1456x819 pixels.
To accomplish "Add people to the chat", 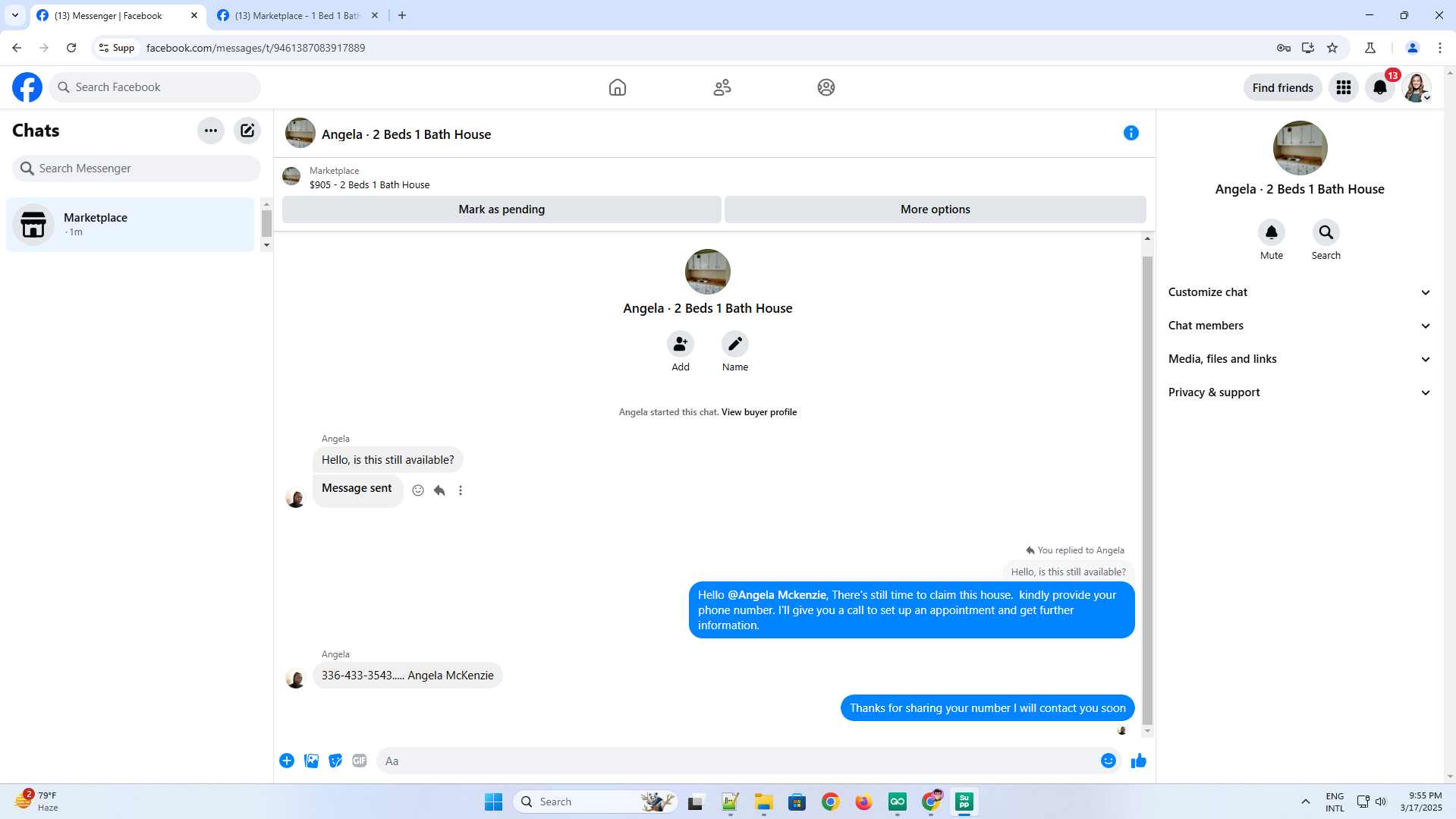I will (x=681, y=344).
